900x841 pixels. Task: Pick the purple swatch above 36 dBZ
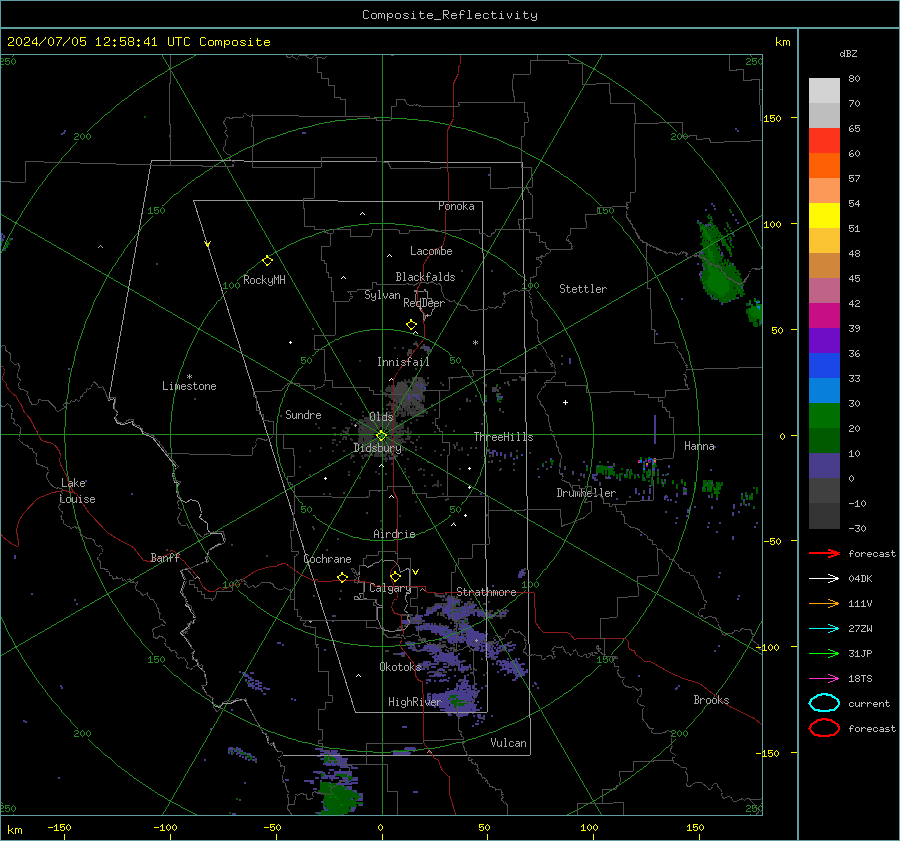(824, 340)
